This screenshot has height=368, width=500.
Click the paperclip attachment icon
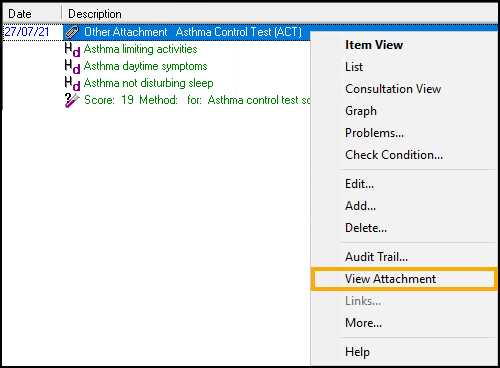coord(72,32)
